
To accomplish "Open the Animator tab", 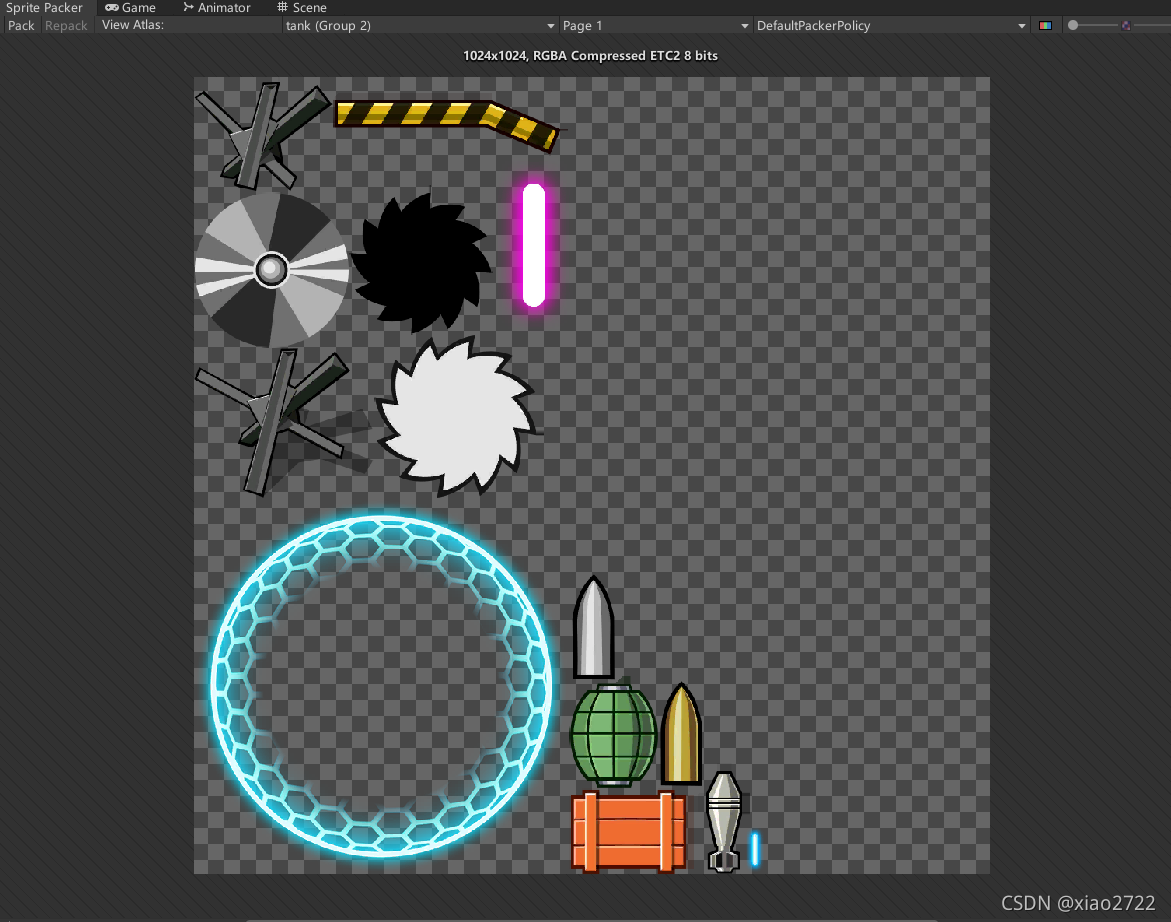I will (x=217, y=7).
